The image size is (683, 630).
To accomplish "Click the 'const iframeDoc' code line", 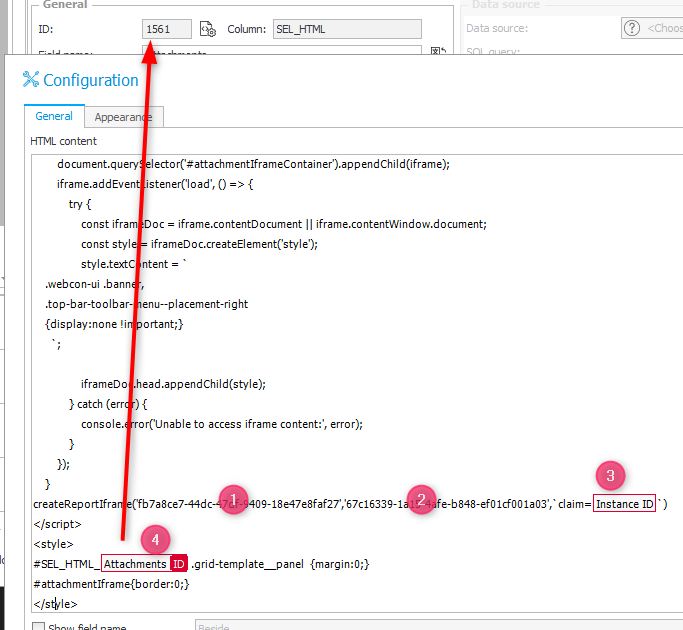I will pos(284,224).
